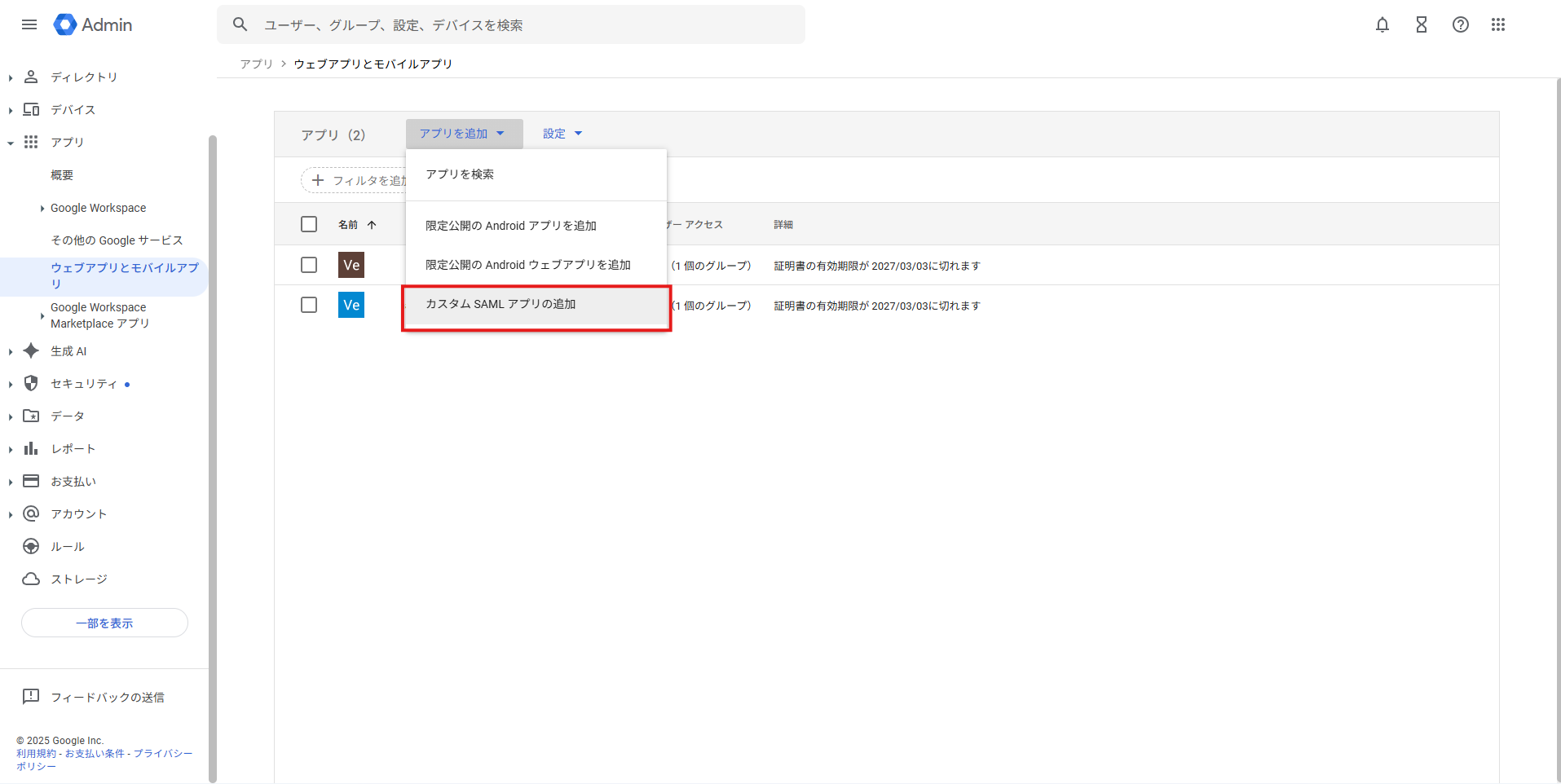Screen dimensions: 1561x784
Task: Click the 生成 AI sparkle icon
Action: 31,350
